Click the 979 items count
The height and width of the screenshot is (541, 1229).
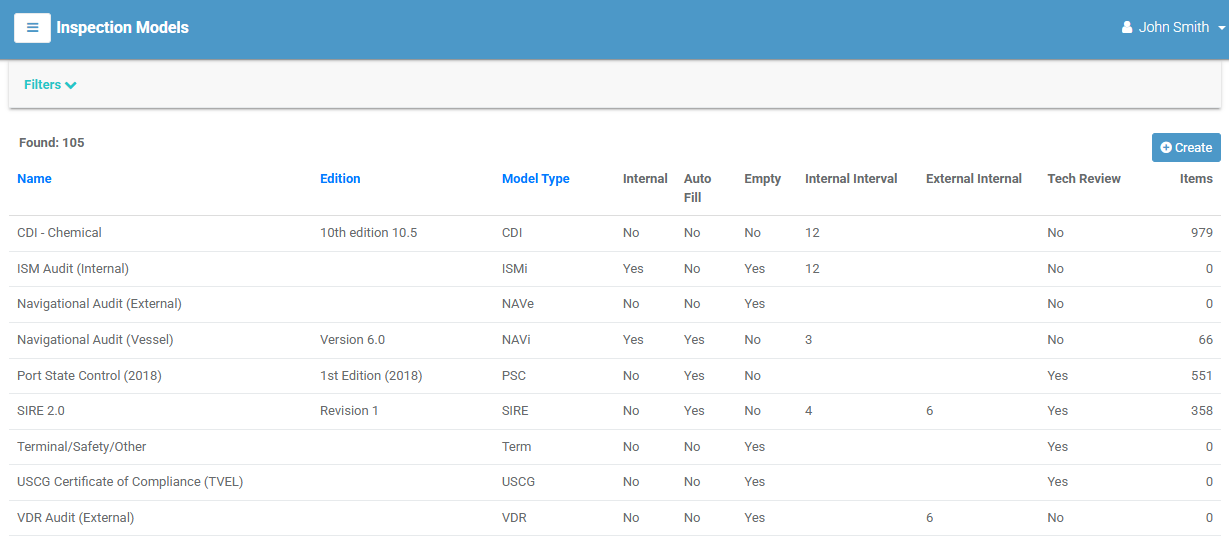[x=1202, y=233]
